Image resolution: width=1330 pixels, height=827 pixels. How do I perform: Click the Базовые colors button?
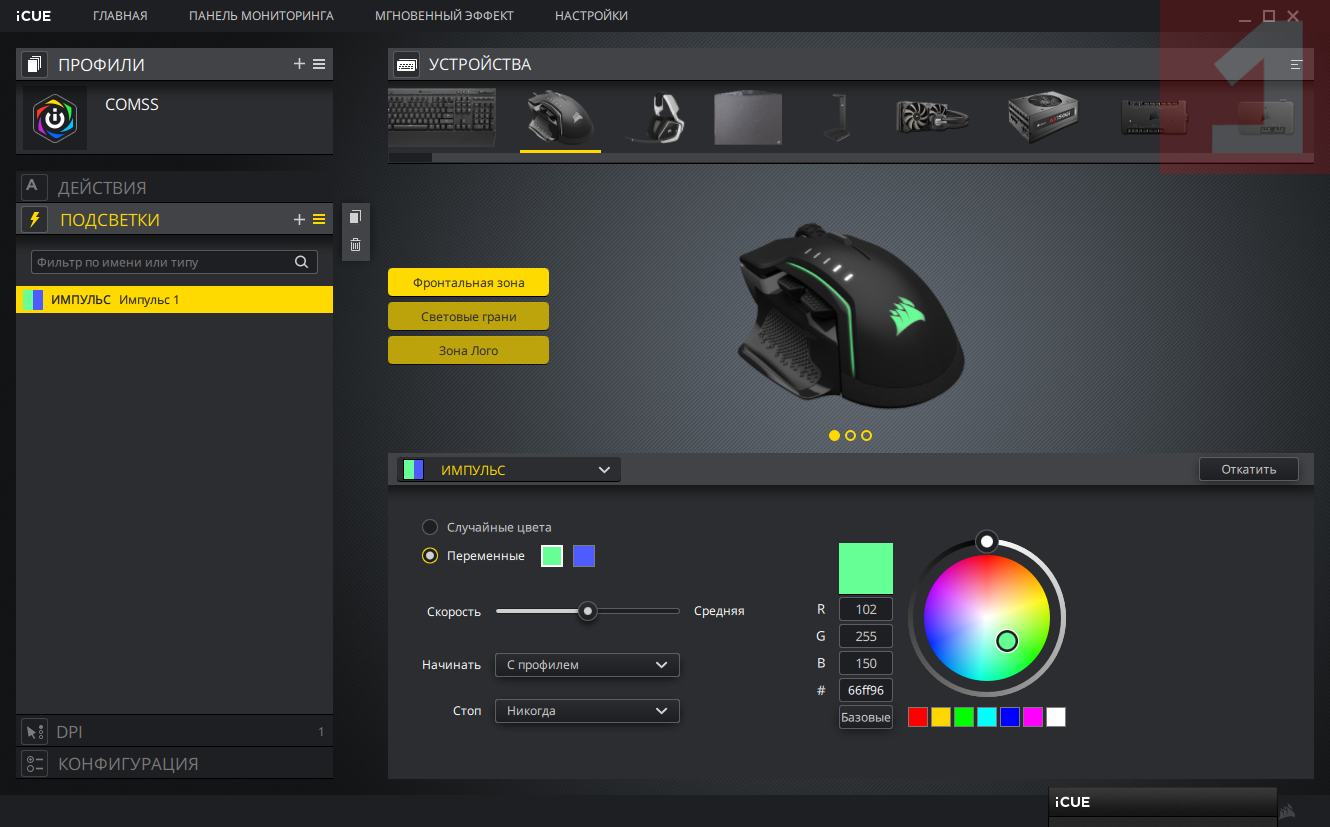[866, 718]
